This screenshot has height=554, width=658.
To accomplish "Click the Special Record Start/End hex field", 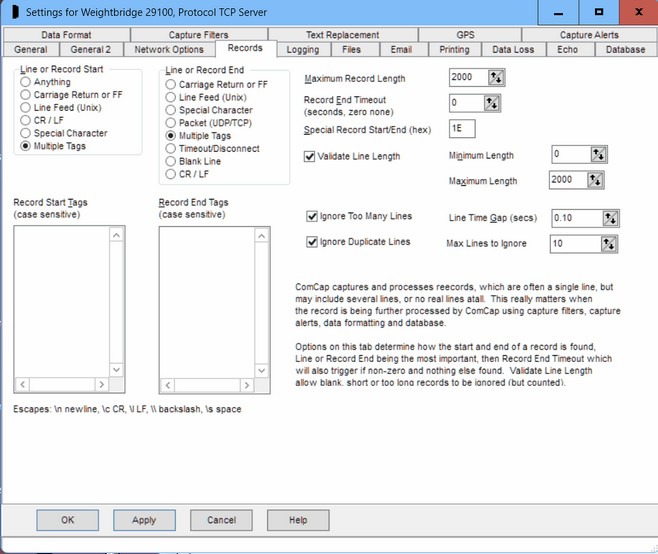I will [x=462, y=128].
